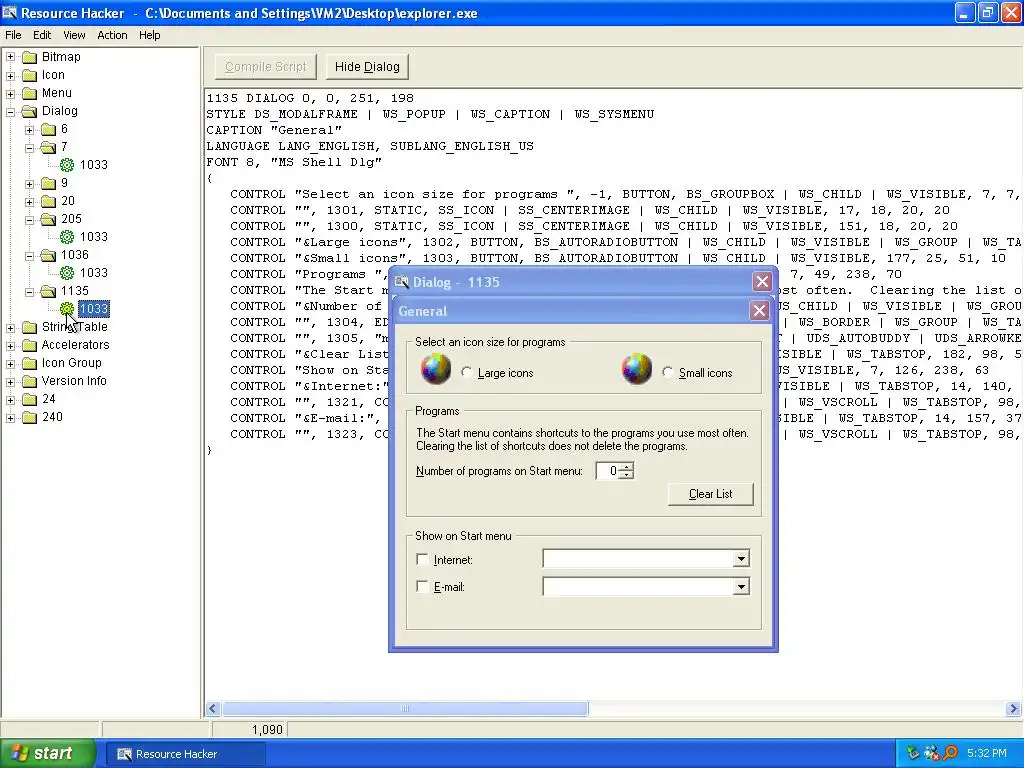The width and height of the screenshot is (1024, 768).
Task: Open the Edit menu
Action: coord(42,35)
